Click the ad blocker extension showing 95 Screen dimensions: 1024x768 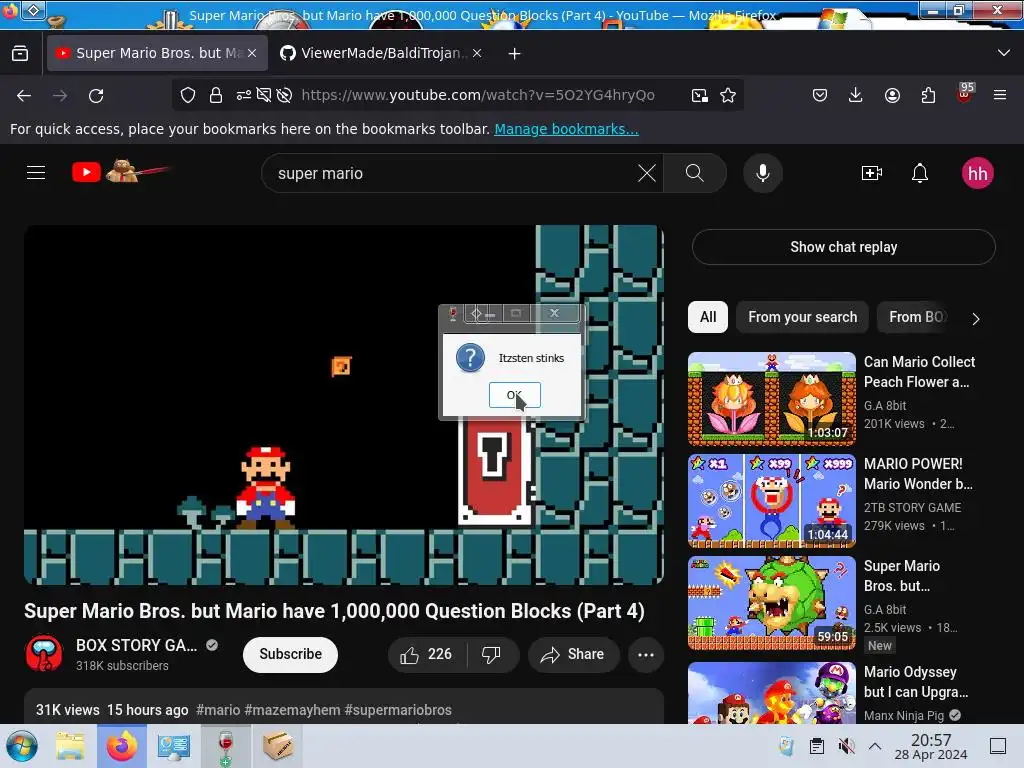[964, 94]
